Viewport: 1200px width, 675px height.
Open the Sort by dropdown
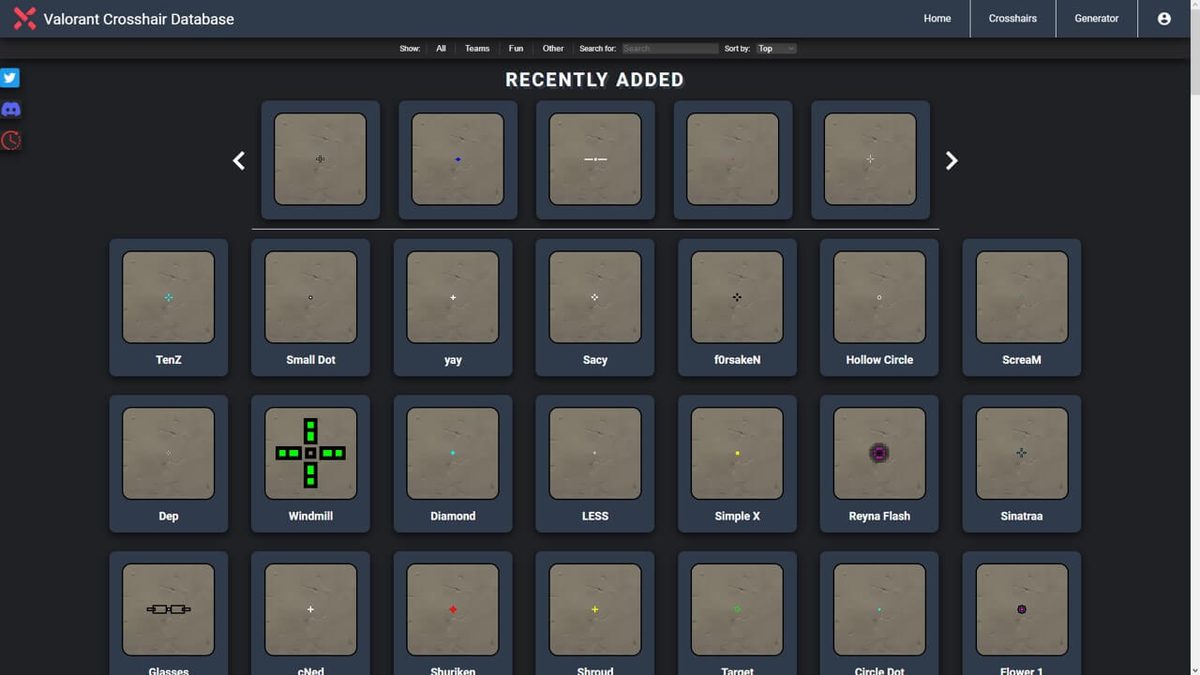pos(776,48)
